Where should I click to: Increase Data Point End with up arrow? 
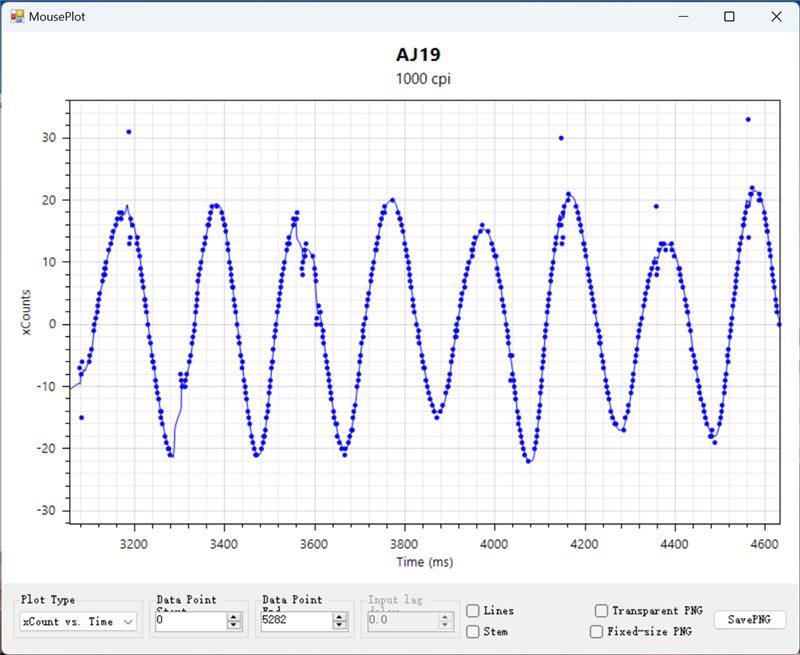tap(340, 617)
